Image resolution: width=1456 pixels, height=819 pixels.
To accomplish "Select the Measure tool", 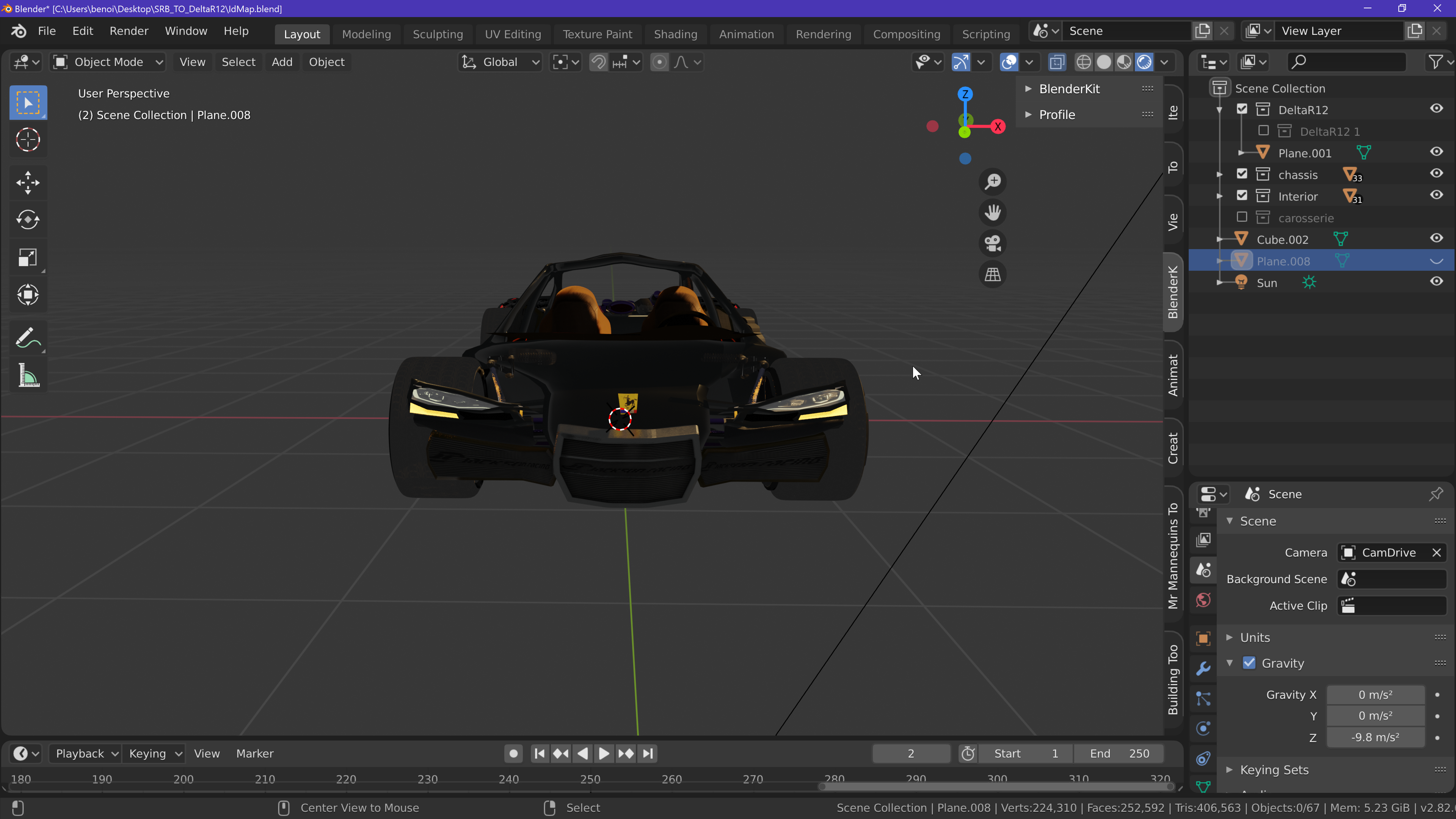I will tap(28, 375).
